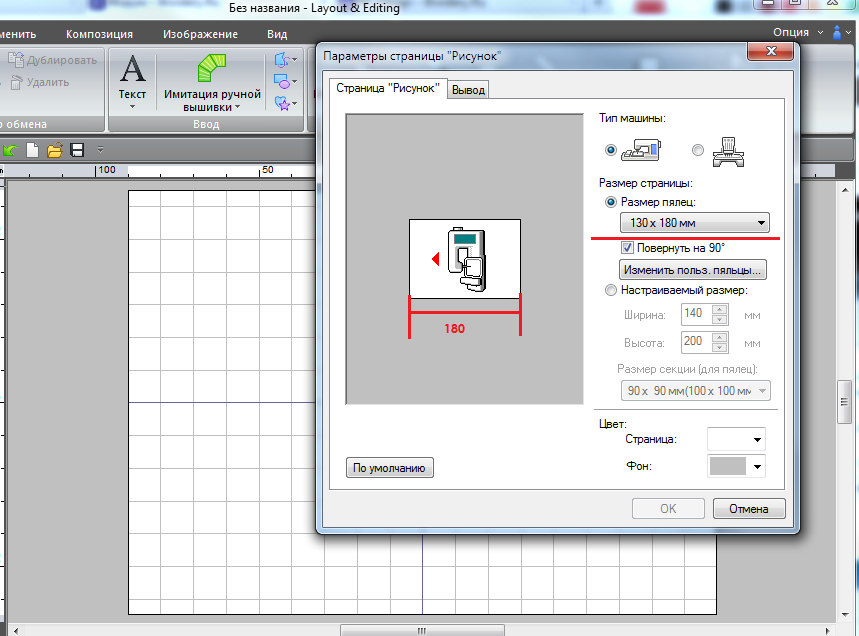Switch to the 'Вывод' tab

click(x=468, y=90)
